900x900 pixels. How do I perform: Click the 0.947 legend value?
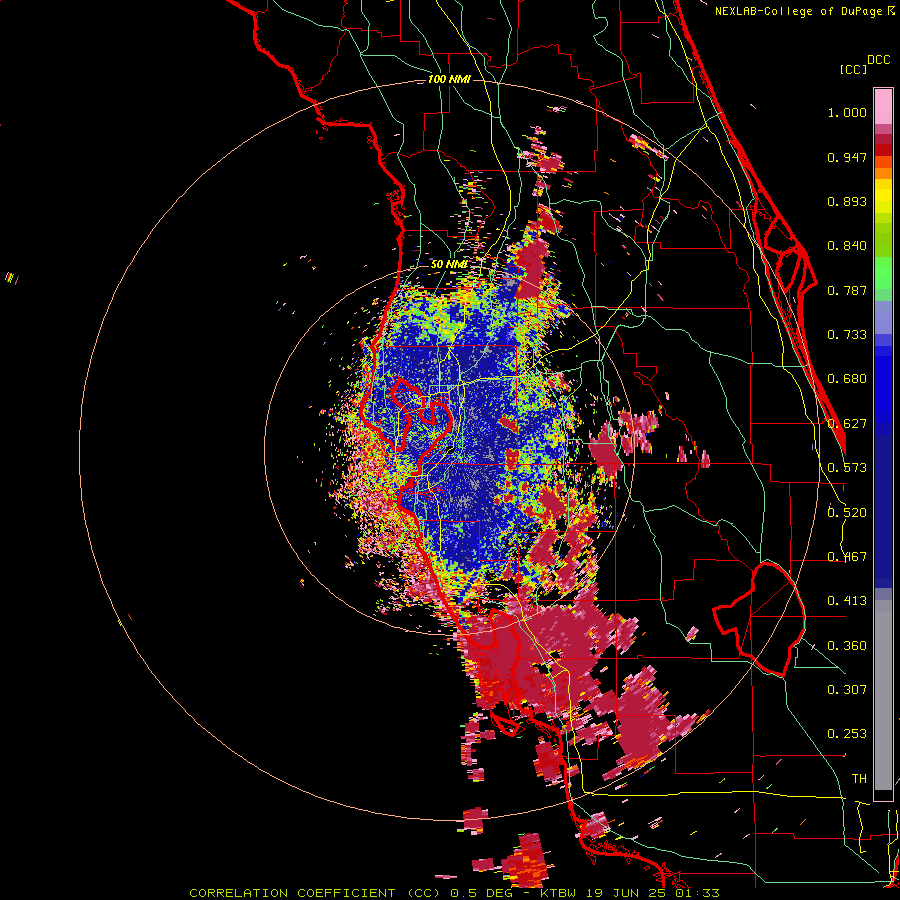847,157
